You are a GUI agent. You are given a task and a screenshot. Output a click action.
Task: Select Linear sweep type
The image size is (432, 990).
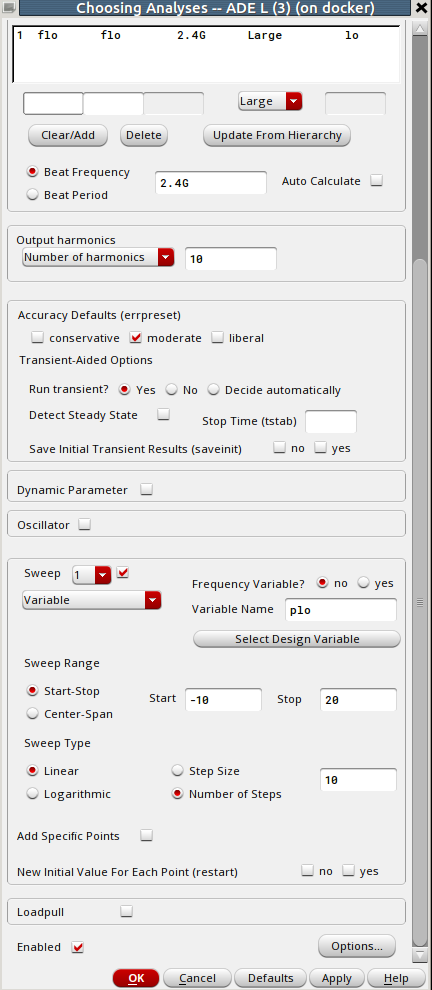pyautogui.click(x=33, y=771)
